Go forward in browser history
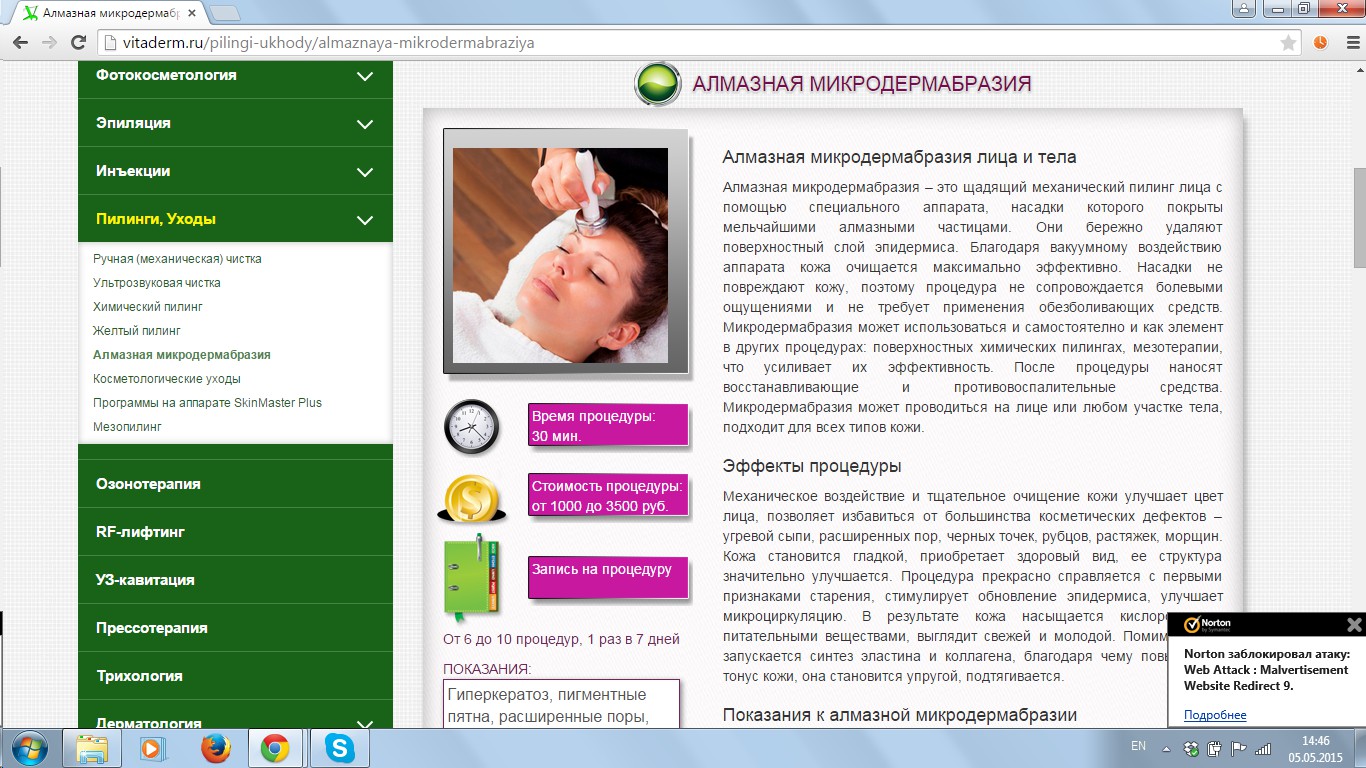1366x768 pixels. click(x=49, y=43)
